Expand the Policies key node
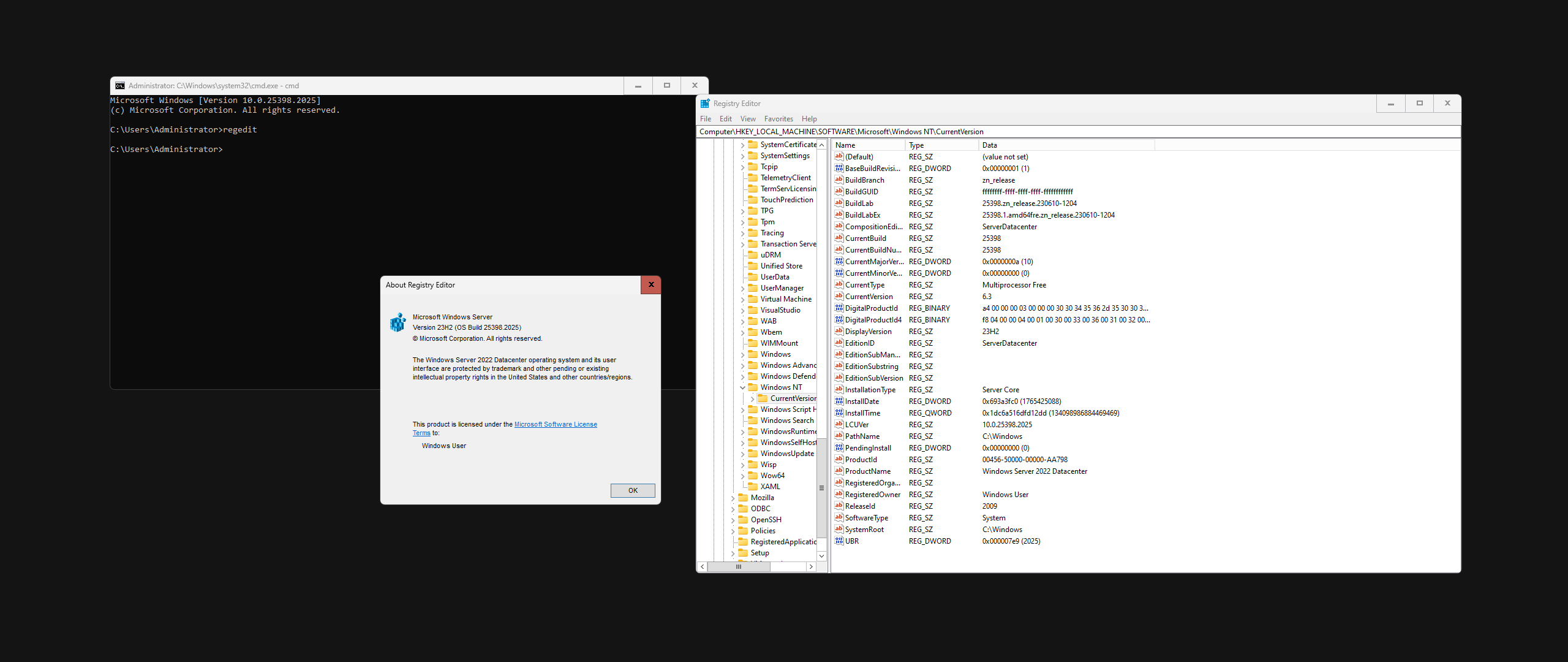The height and width of the screenshot is (662, 1568). 733,531
